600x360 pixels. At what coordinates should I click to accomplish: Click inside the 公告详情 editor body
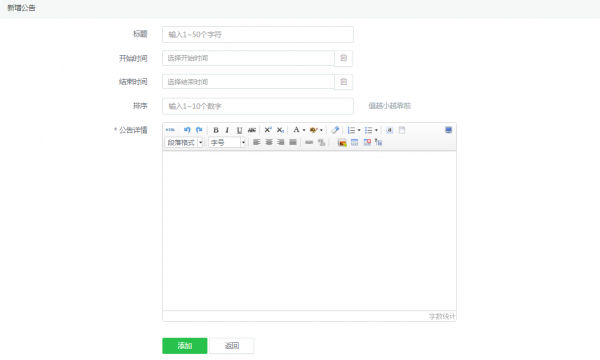(309, 231)
